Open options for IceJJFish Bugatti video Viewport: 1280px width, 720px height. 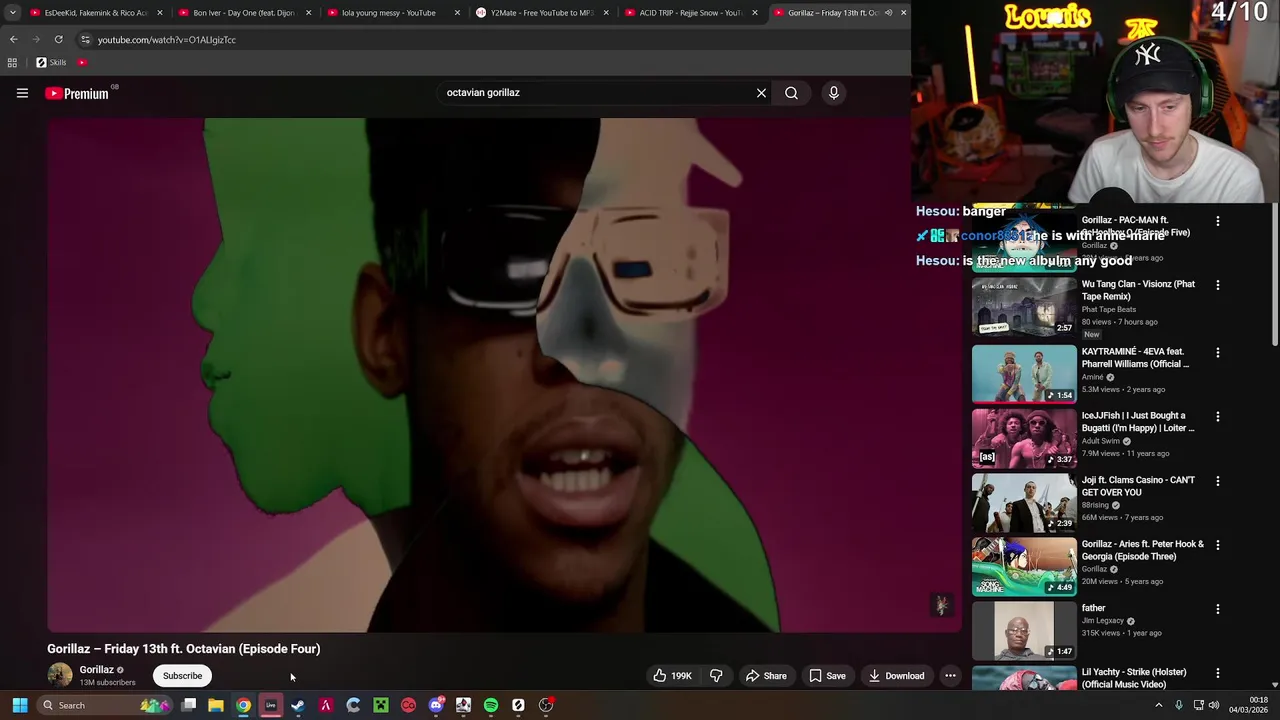1217,417
